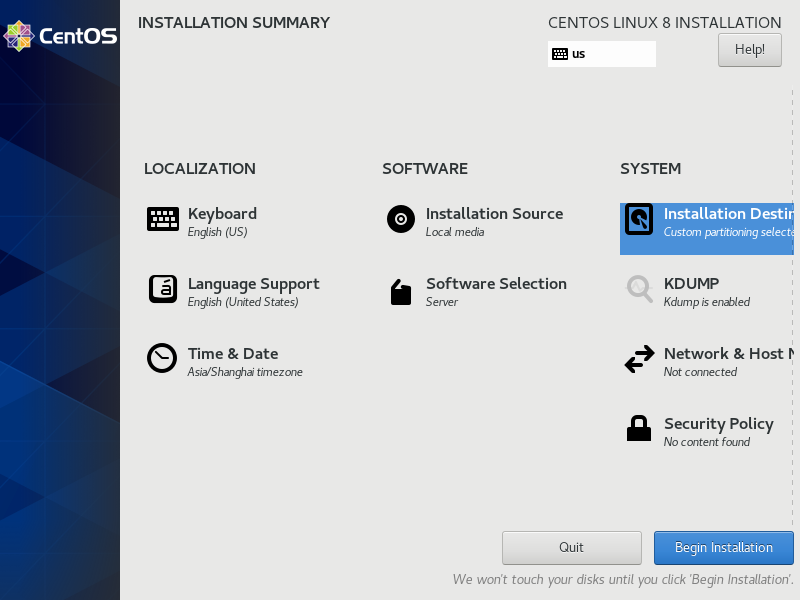Click the 'No content found' security status
The image size is (800, 600).
click(707, 442)
